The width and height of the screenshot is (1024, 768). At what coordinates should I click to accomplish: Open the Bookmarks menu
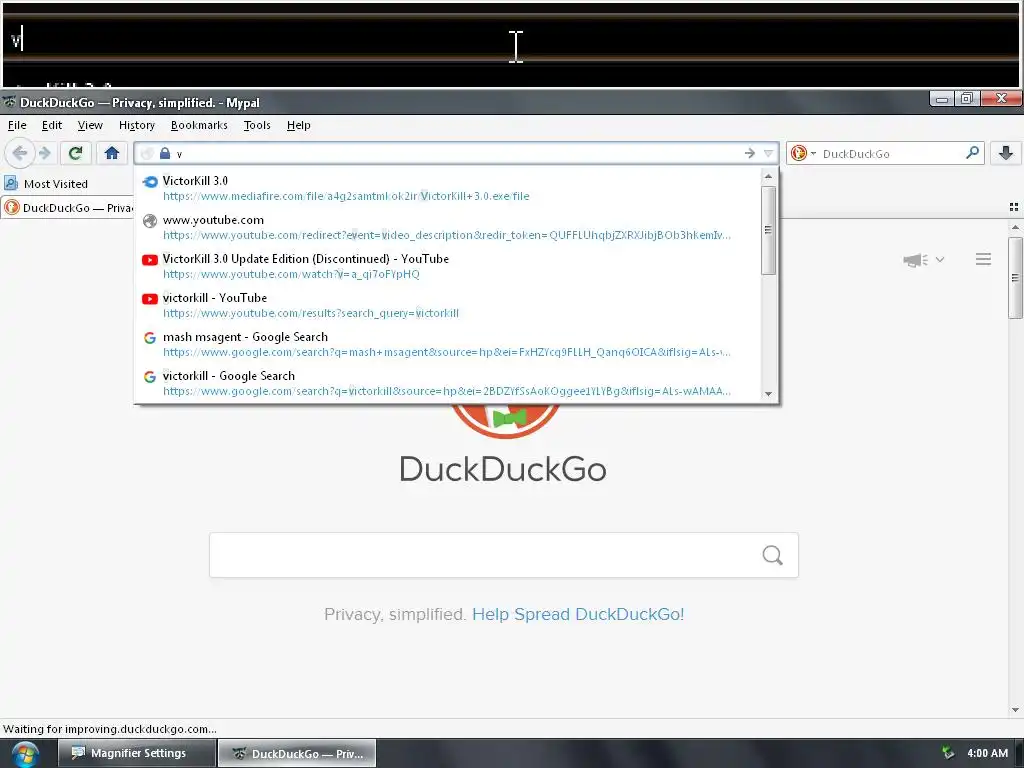pyautogui.click(x=199, y=125)
